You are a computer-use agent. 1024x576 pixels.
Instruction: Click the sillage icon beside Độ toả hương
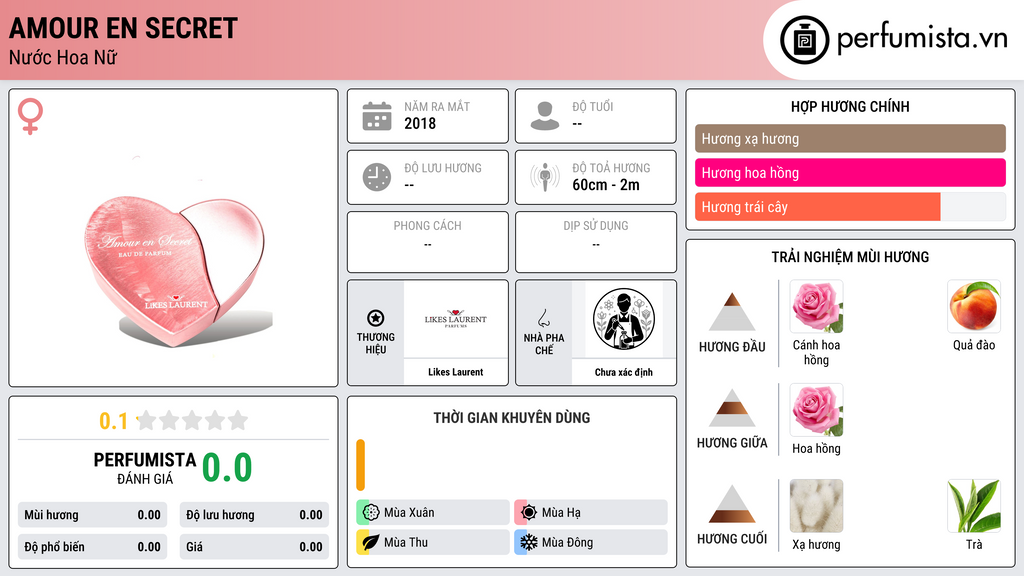[x=545, y=177]
